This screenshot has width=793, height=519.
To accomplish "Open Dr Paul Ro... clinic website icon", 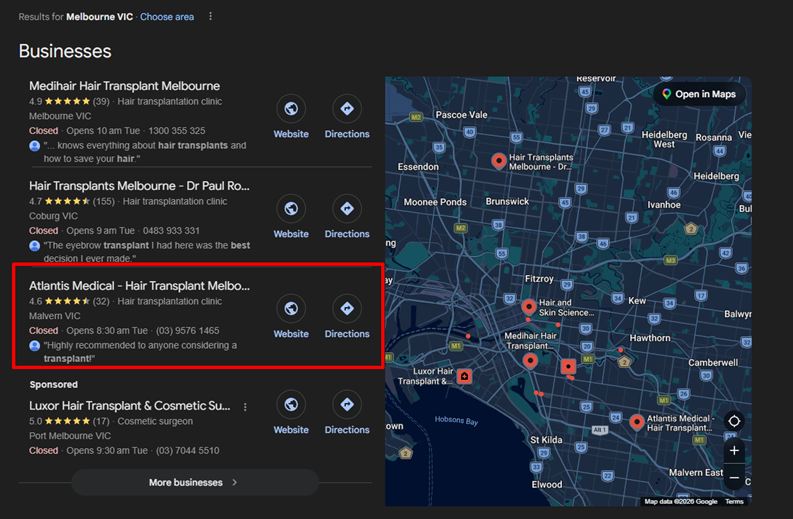I will [x=291, y=209].
